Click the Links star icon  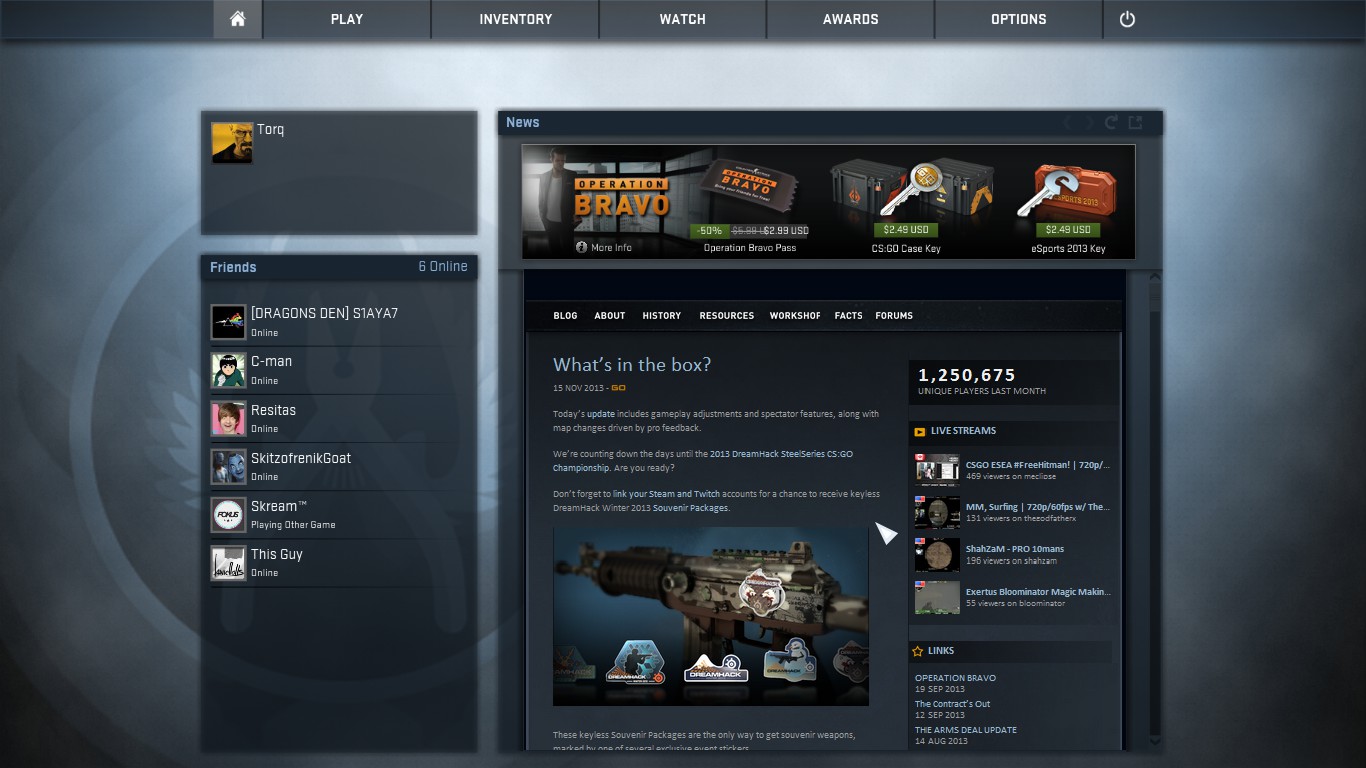tap(918, 651)
